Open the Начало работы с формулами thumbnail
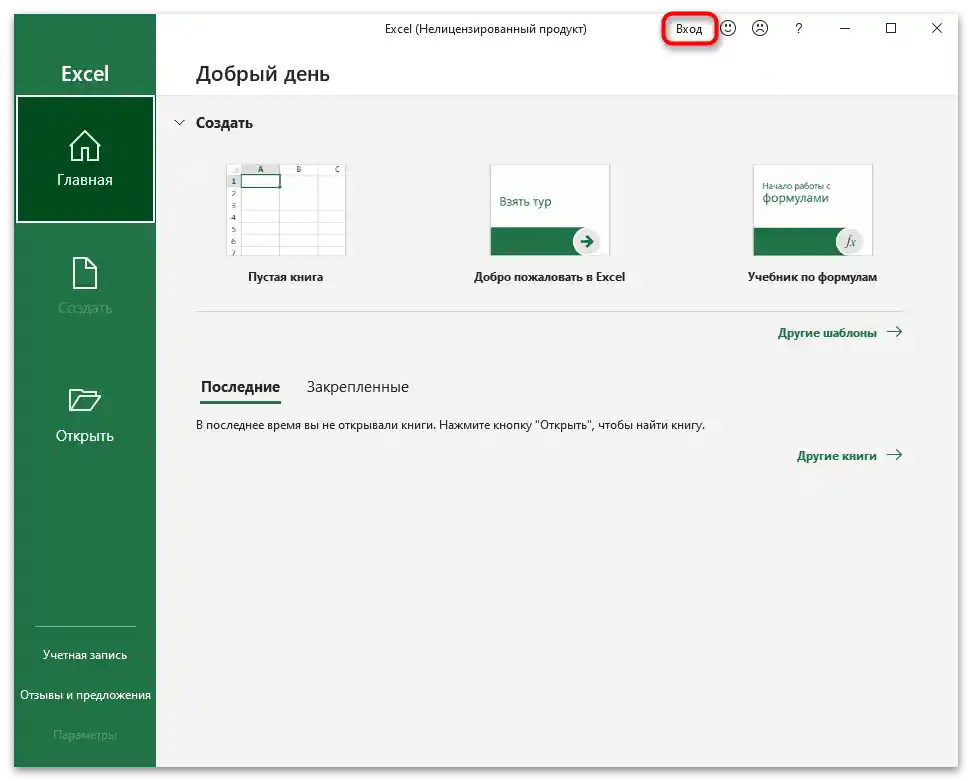 pos(813,210)
